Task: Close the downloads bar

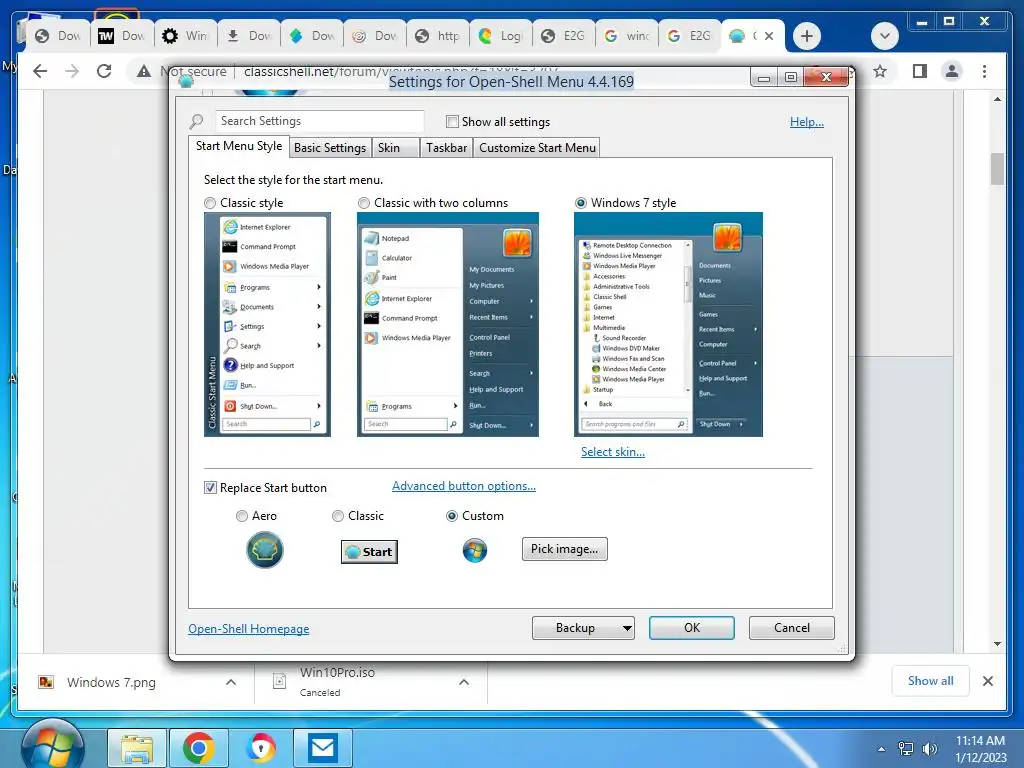Action: click(987, 681)
